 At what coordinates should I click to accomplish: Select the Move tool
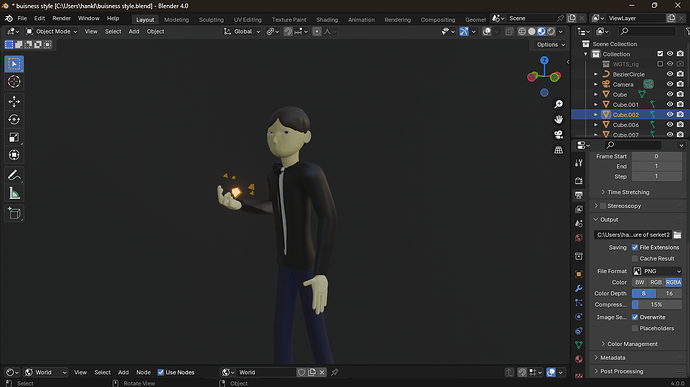click(x=14, y=102)
